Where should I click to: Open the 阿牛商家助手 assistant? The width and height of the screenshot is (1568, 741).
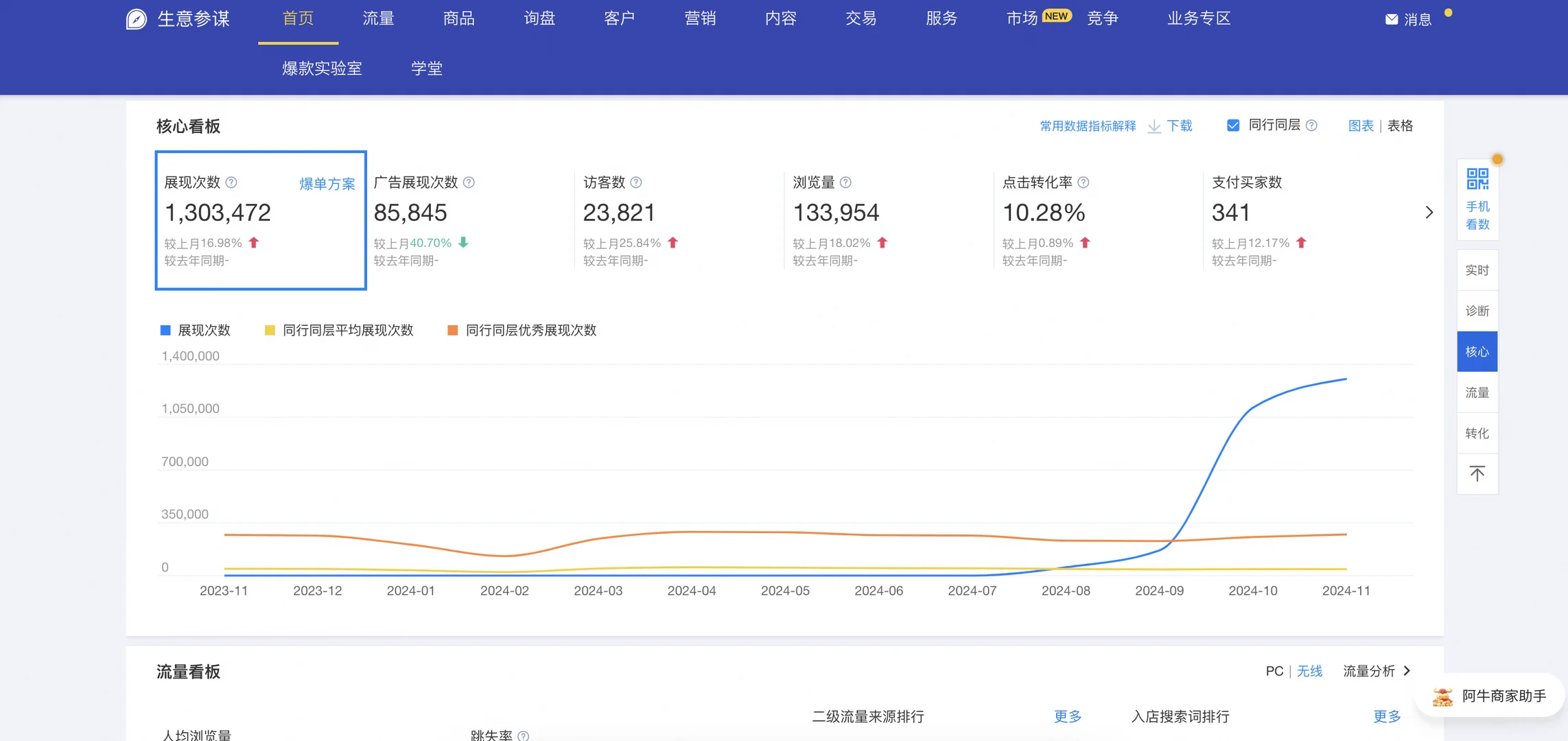coord(1490,696)
